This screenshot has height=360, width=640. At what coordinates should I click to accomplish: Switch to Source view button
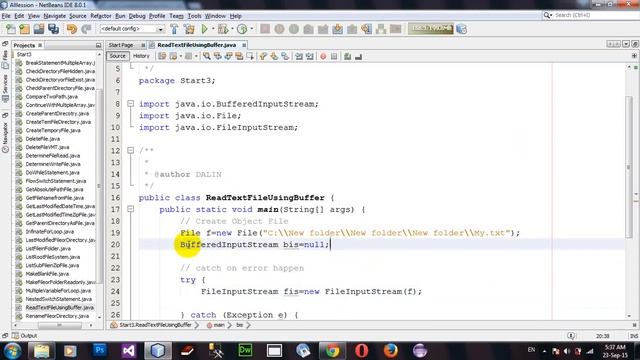118,56
